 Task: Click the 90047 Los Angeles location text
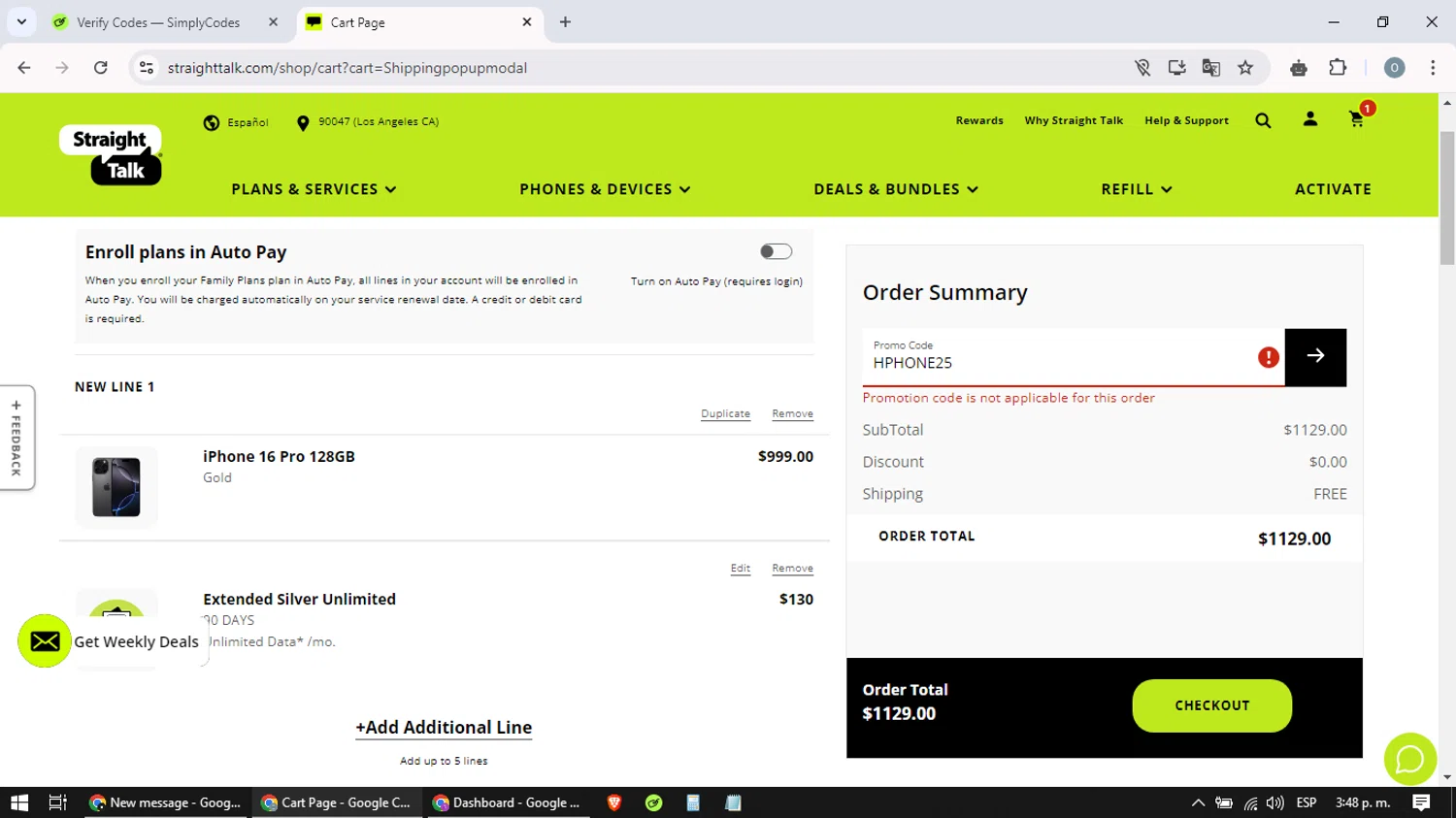coord(379,122)
